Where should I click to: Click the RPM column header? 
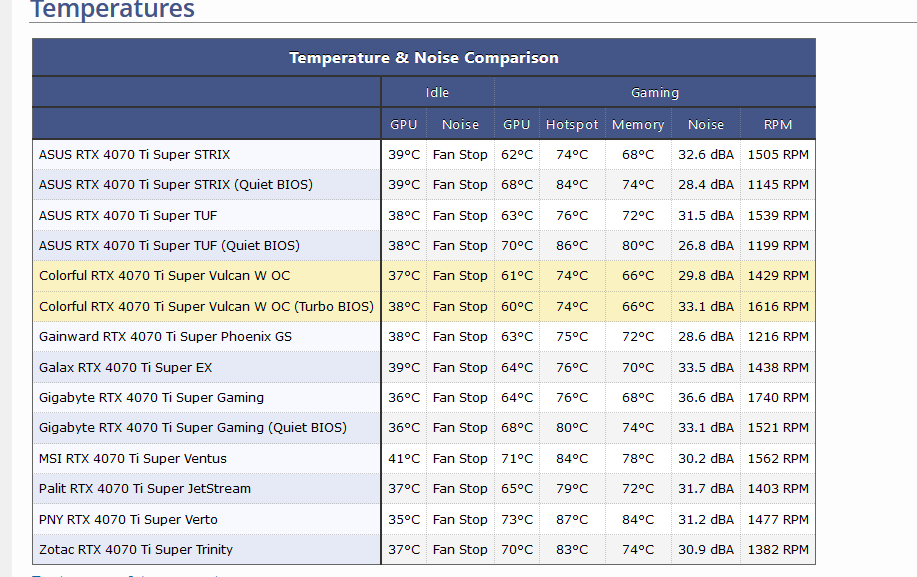[x=778, y=125]
